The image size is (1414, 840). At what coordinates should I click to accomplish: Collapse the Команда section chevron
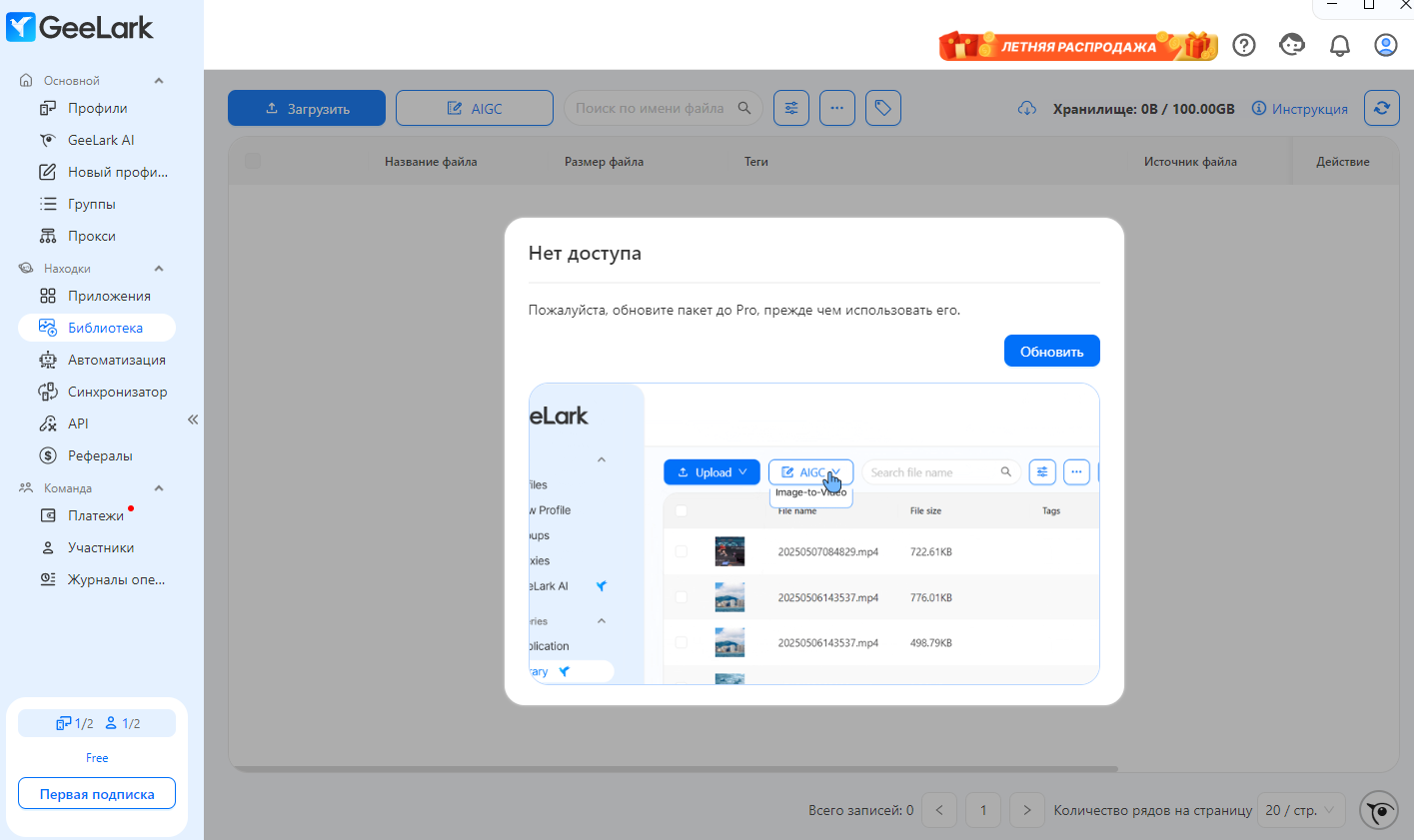pyautogui.click(x=159, y=488)
